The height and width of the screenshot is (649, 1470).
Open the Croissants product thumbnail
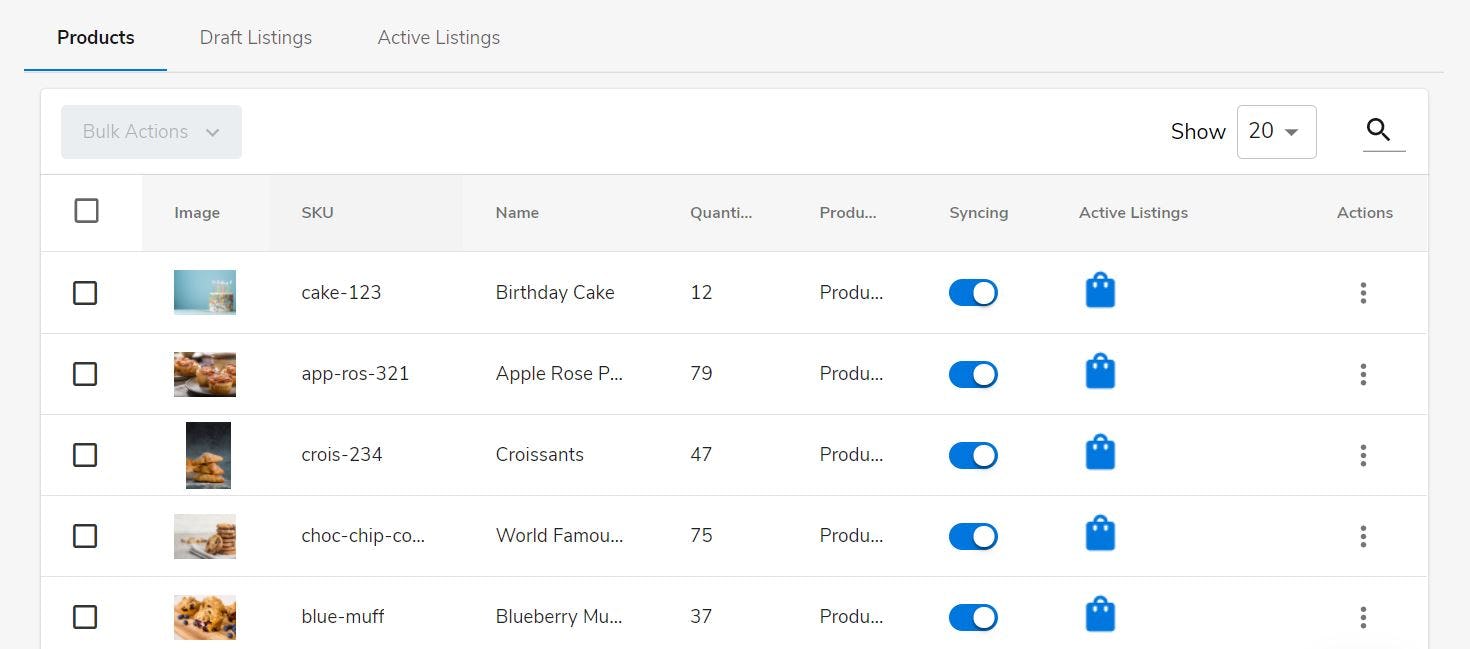click(x=208, y=455)
